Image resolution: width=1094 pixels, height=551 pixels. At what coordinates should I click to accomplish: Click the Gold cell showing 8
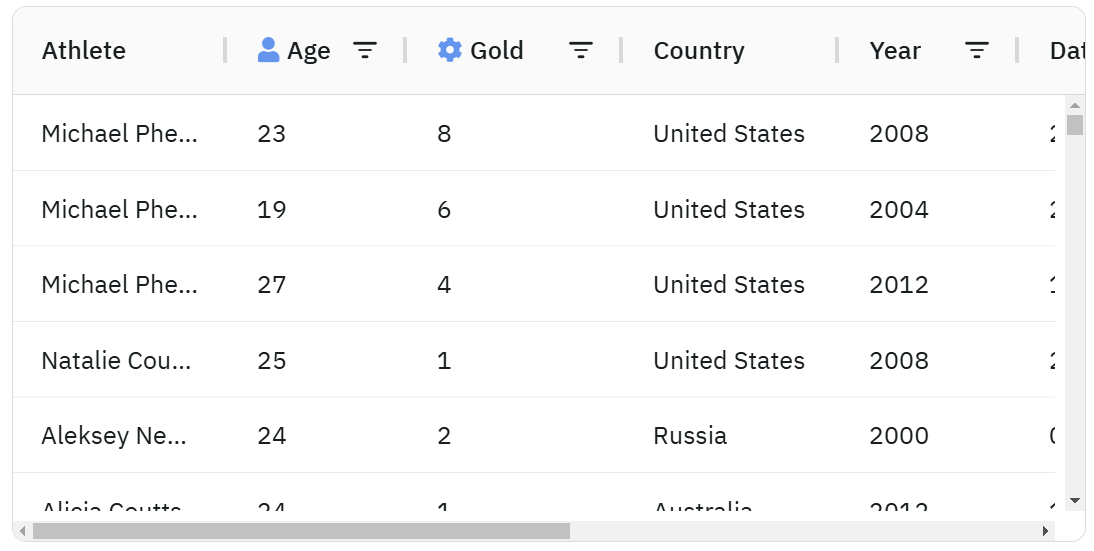(444, 133)
